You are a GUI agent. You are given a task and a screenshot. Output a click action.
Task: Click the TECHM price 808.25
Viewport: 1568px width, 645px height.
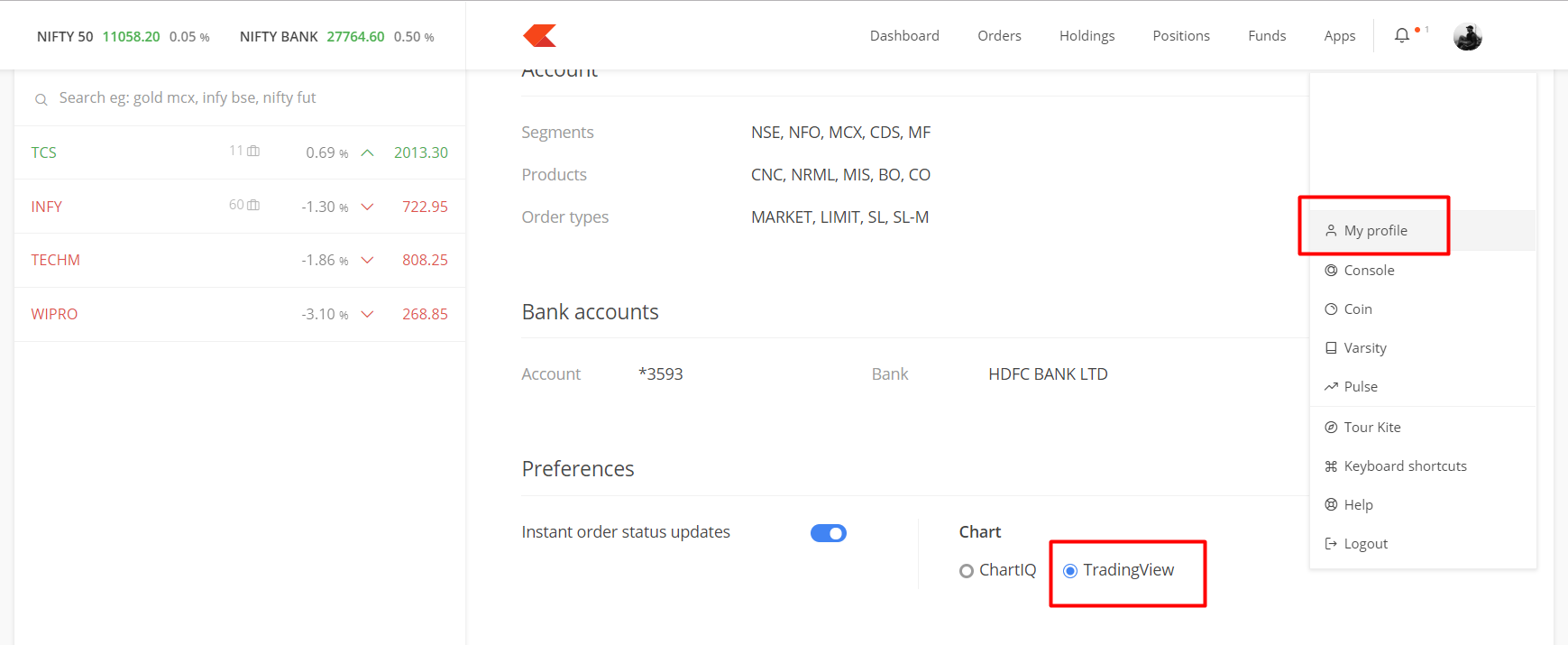pos(425,260)
